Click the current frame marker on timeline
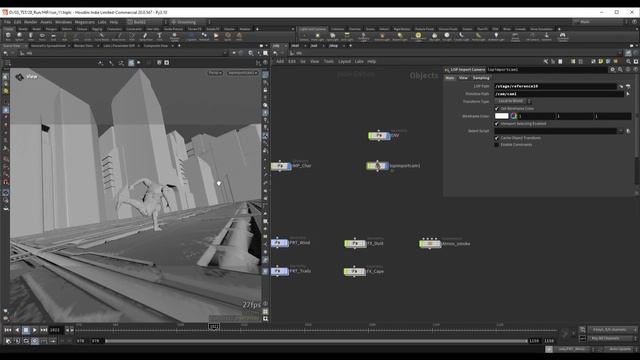The height and width of the screenshot is (360, 640). pos(214,327)
